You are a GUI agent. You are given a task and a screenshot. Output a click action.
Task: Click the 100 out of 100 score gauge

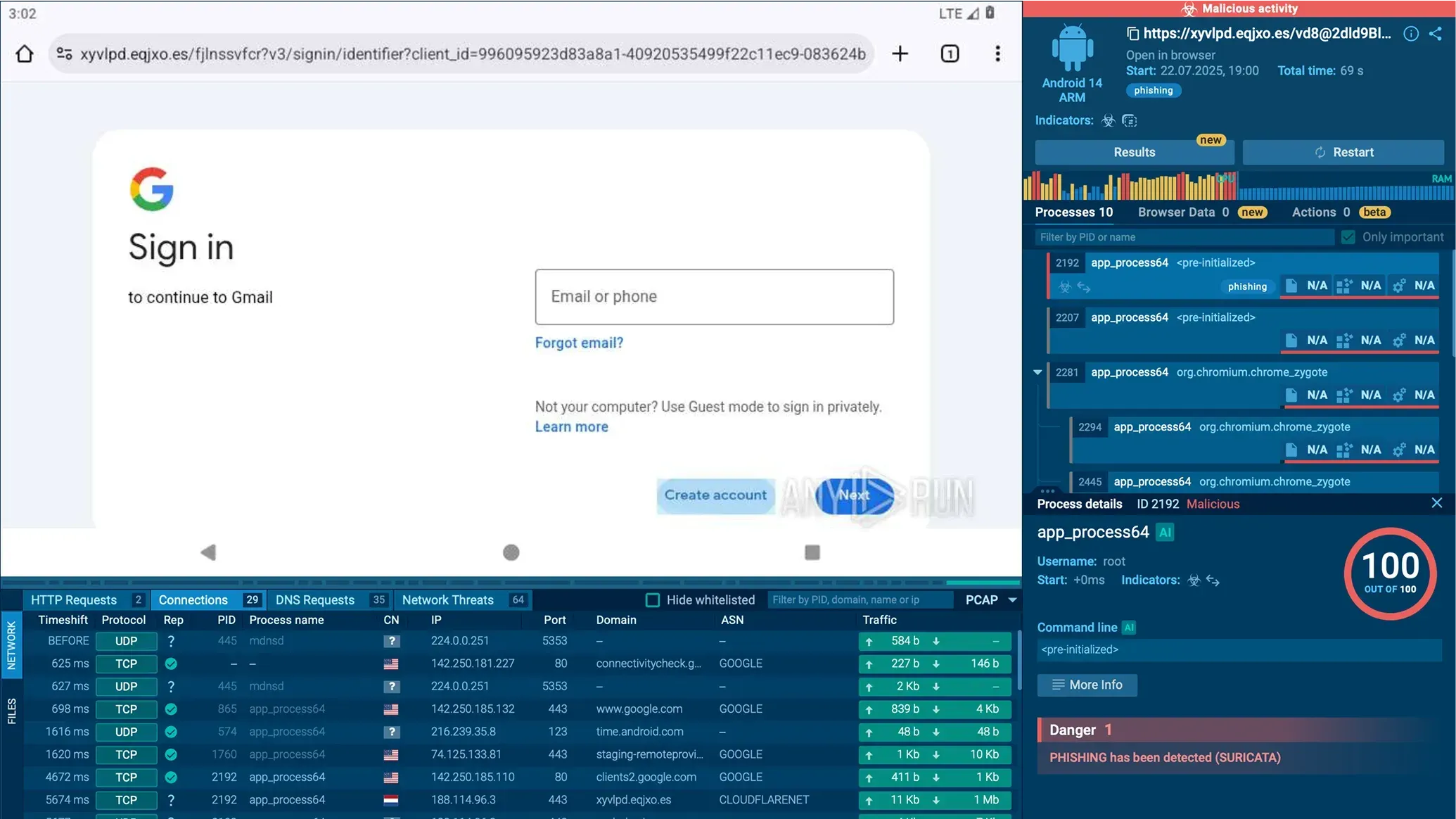1391,573
